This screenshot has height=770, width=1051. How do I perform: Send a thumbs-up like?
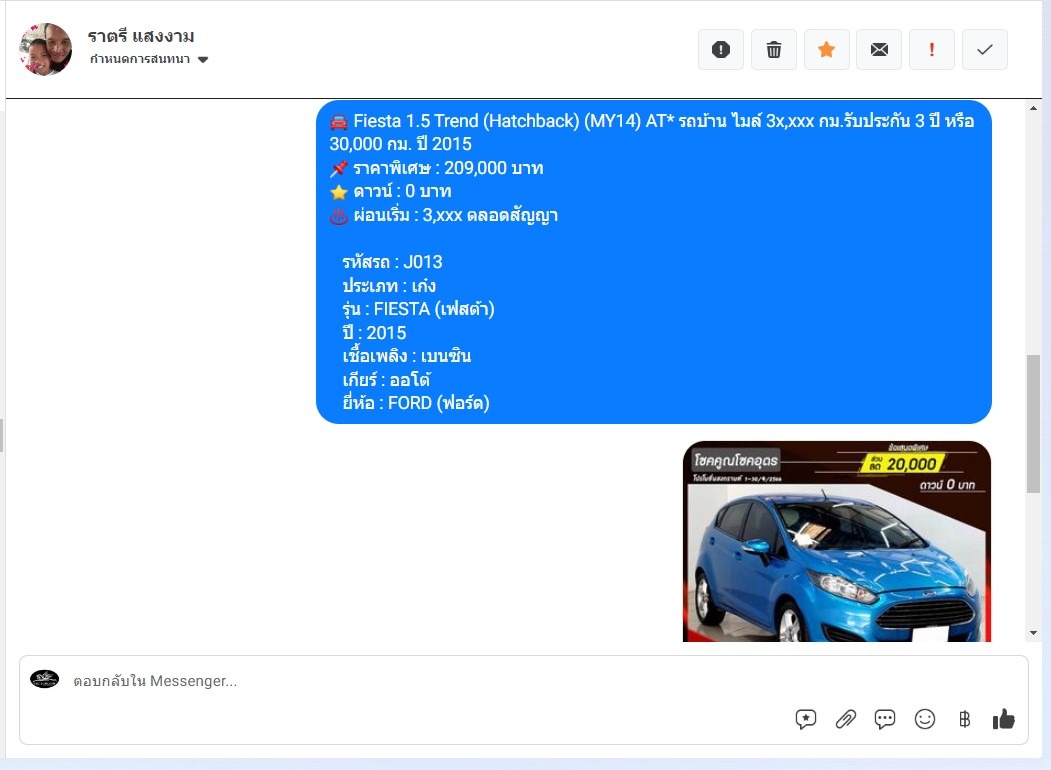[1003, 719]
